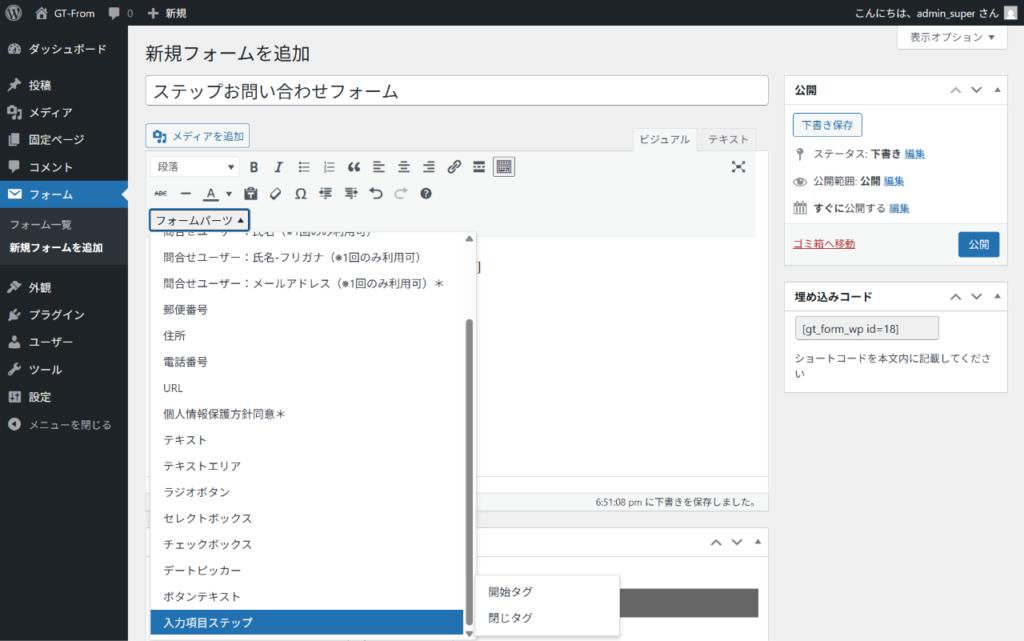The height and width of the screenshot is (641, 1024).
Task: Insert blockquote using the quote icon
Action: click(x=354, y=167)
